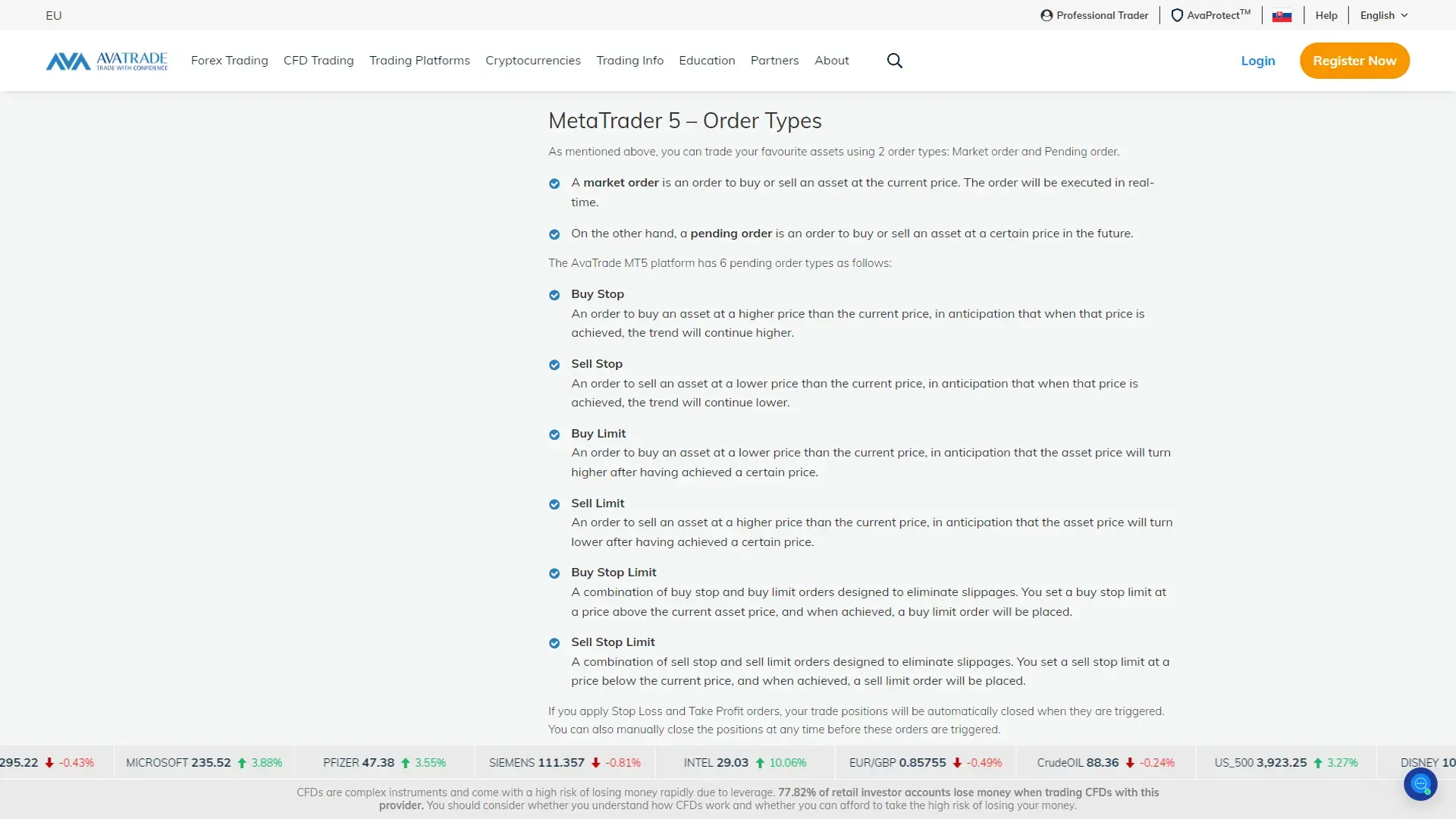Image resolution: width=1456 pixels, height=819 pixels.
Task: Click the green arrow beside PFIZER ticker
Action: point(406,763)
